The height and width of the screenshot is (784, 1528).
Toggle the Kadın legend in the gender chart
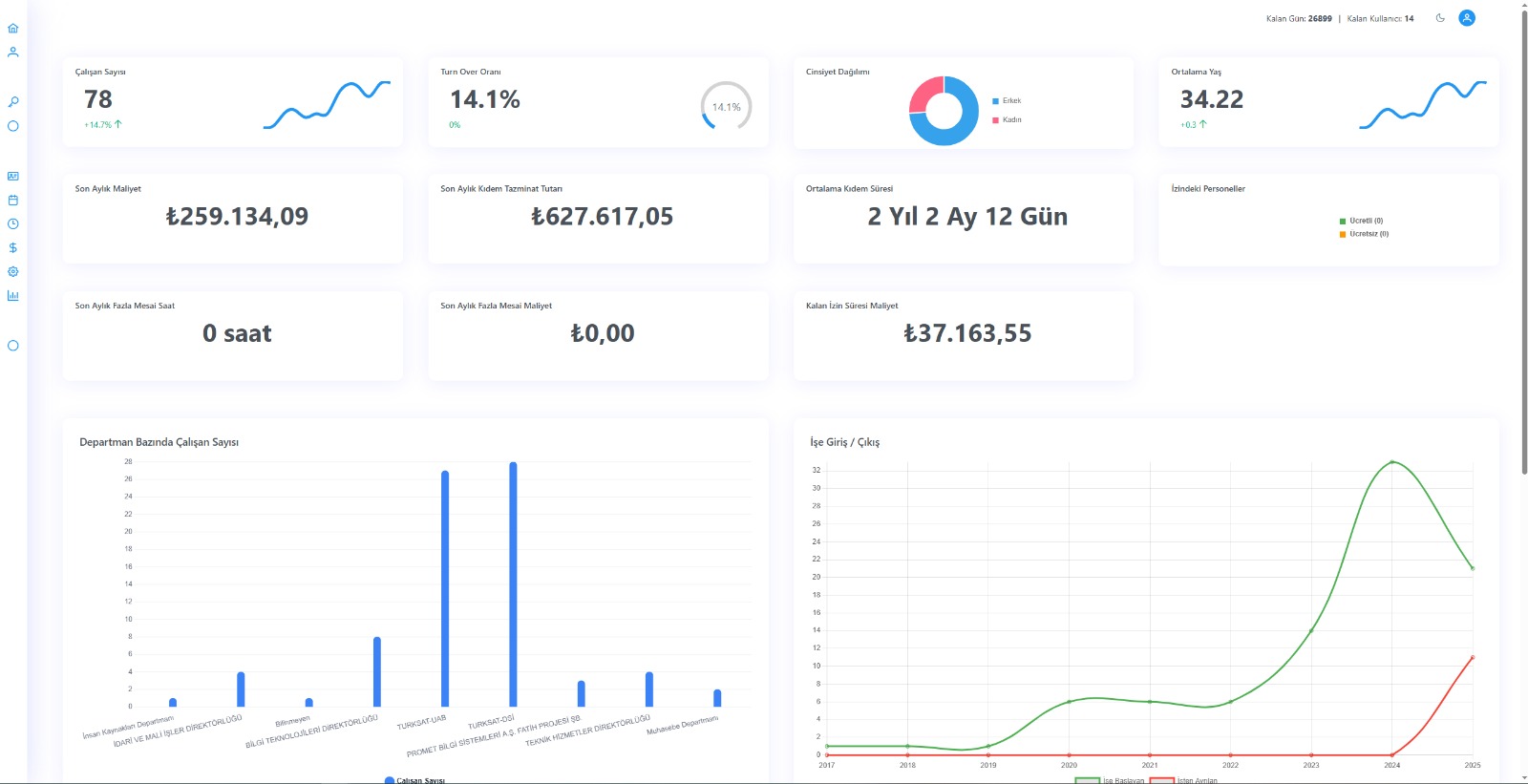1010,120
